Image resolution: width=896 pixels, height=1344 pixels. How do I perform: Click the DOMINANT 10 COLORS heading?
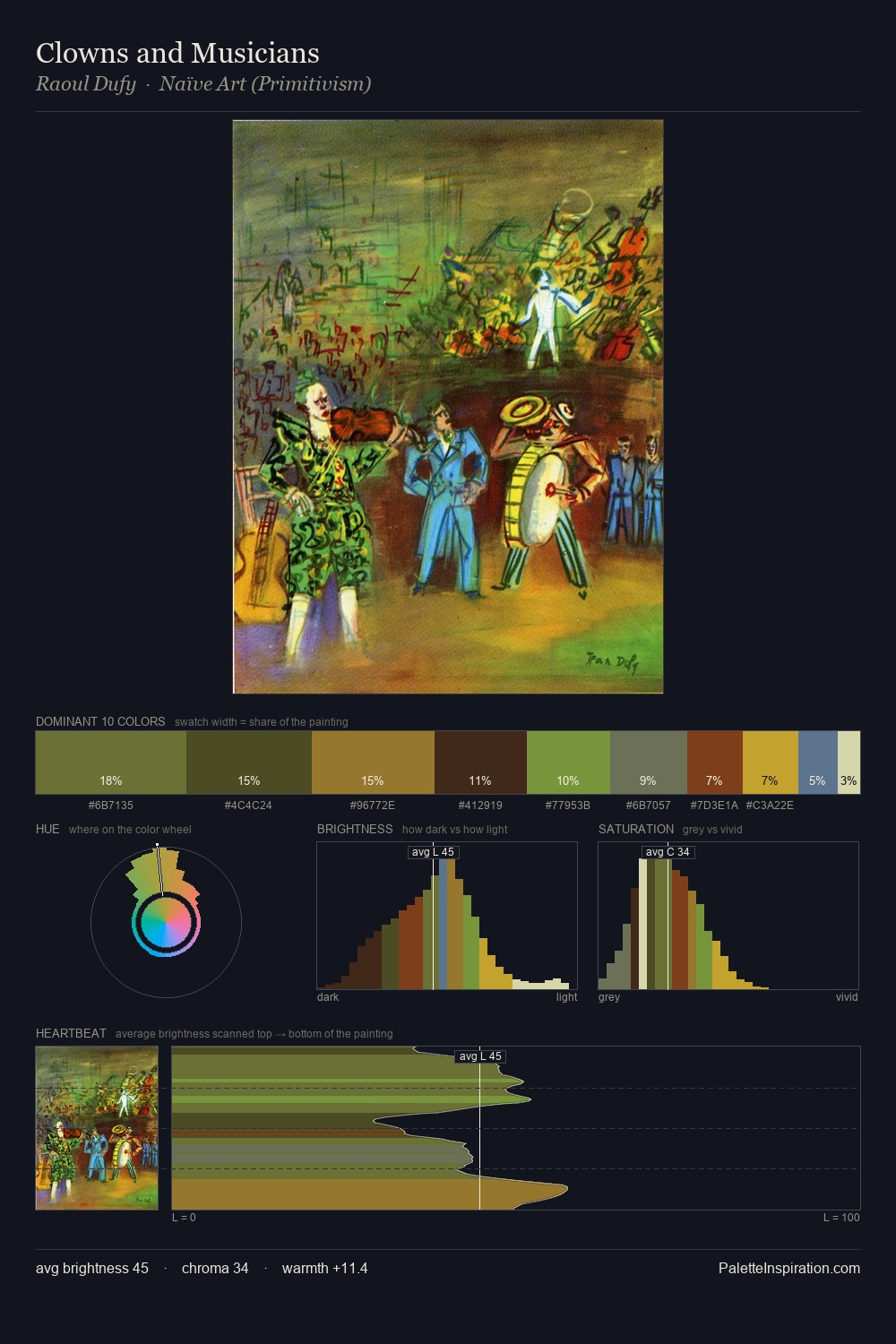100,722
